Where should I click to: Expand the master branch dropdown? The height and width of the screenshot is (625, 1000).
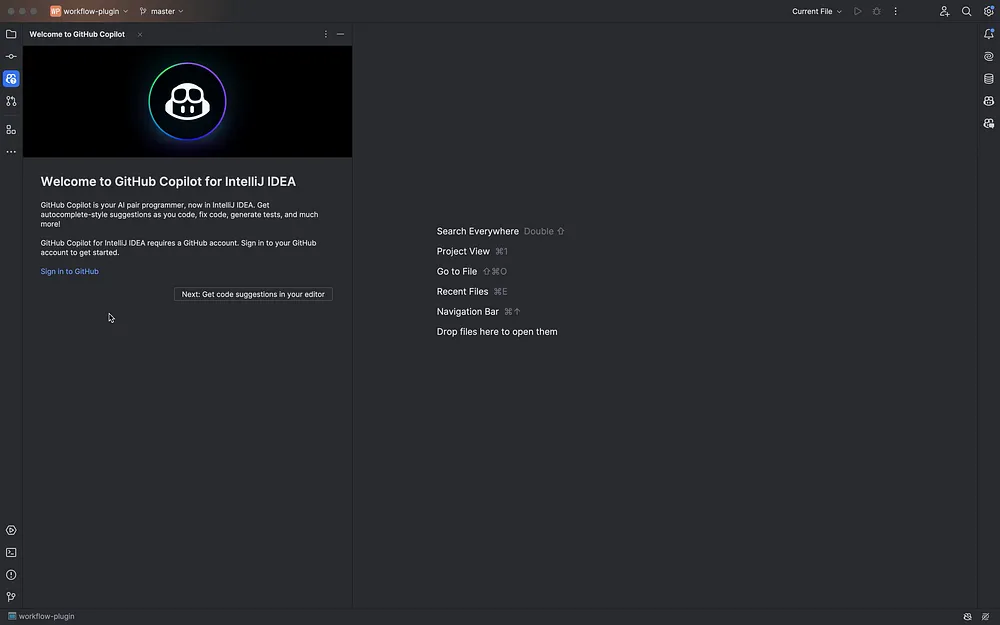(161, 11)
